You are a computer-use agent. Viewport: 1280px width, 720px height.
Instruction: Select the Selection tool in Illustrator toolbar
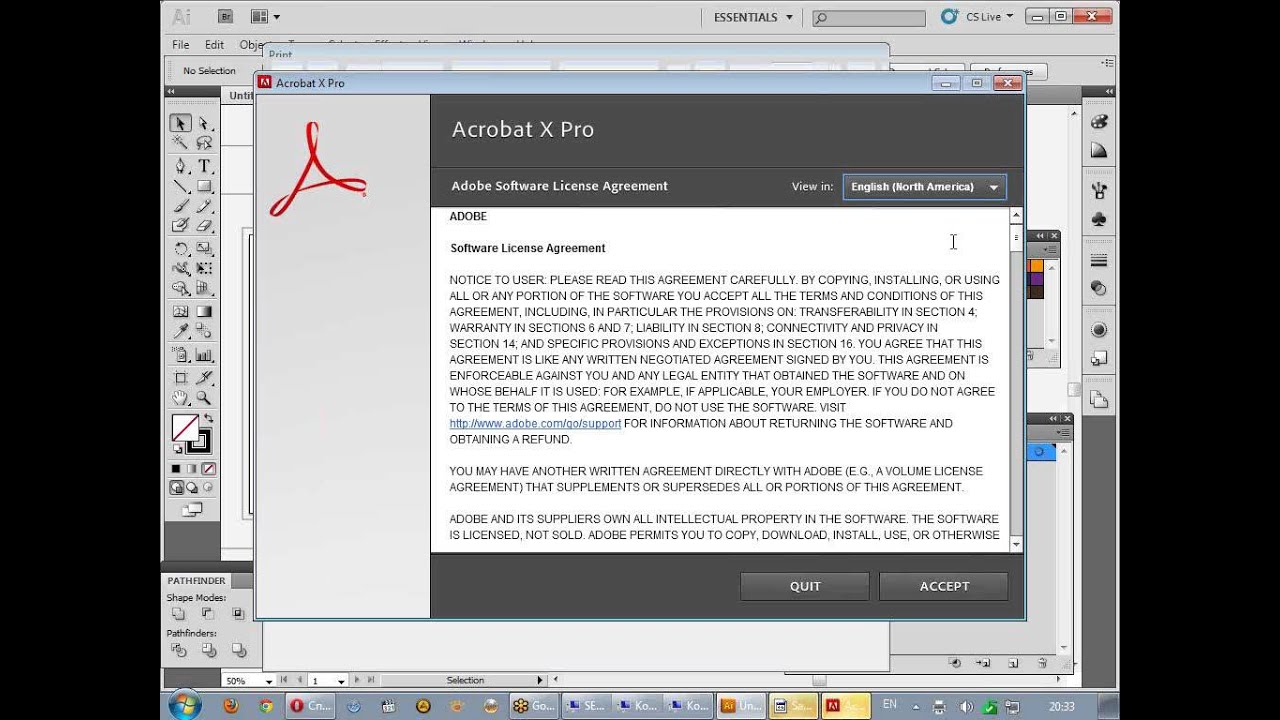[180, 123]
